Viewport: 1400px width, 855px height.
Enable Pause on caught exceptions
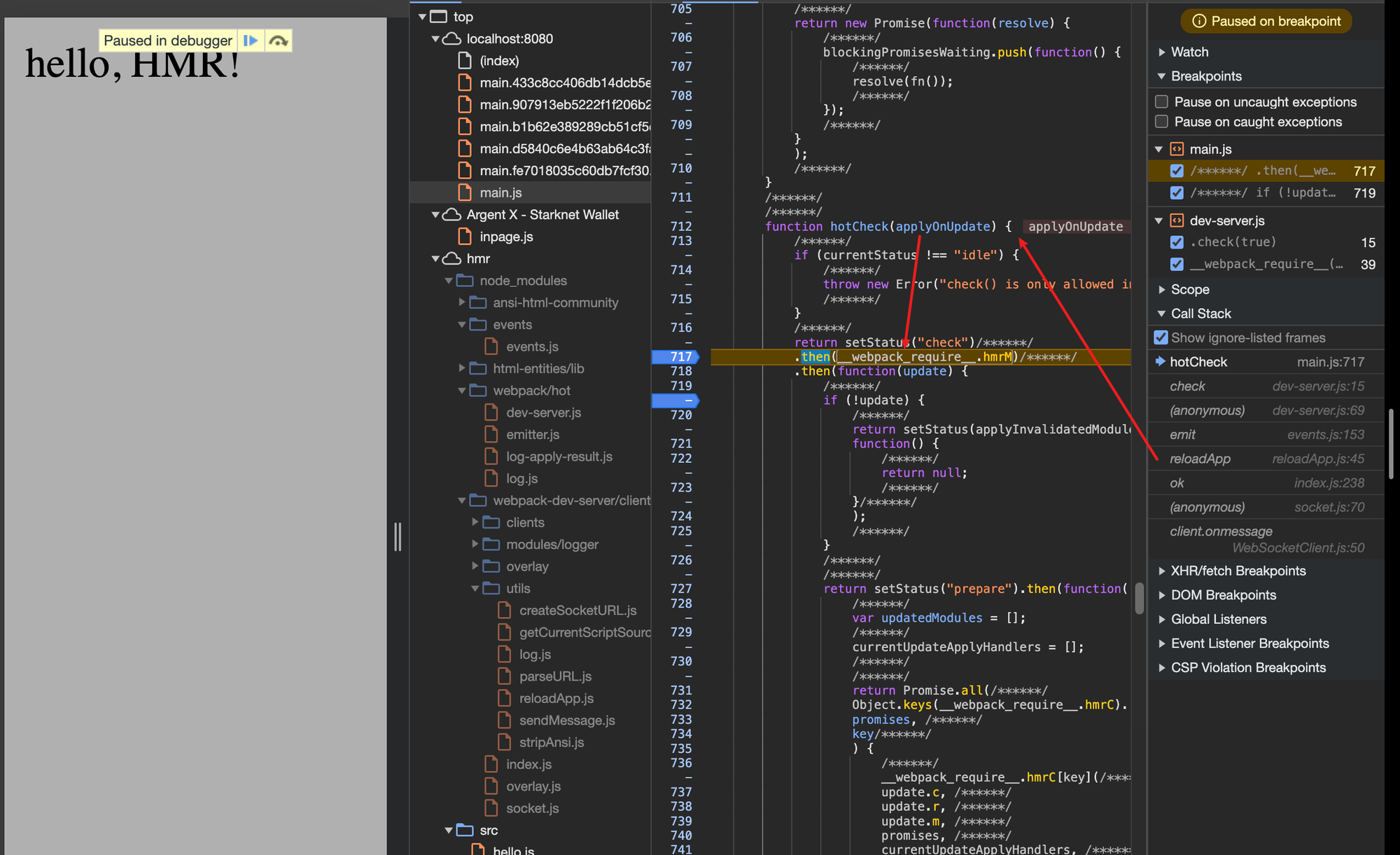[1162, 122]
